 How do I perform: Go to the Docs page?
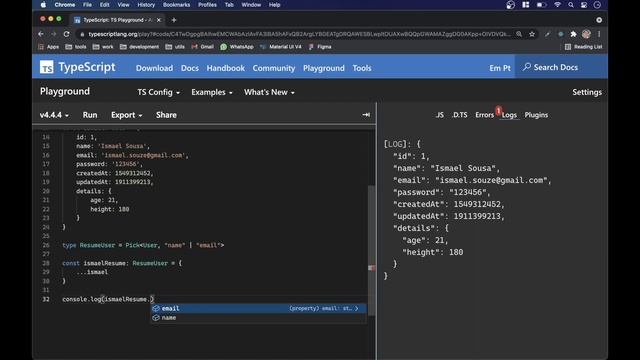pos(190,68)
